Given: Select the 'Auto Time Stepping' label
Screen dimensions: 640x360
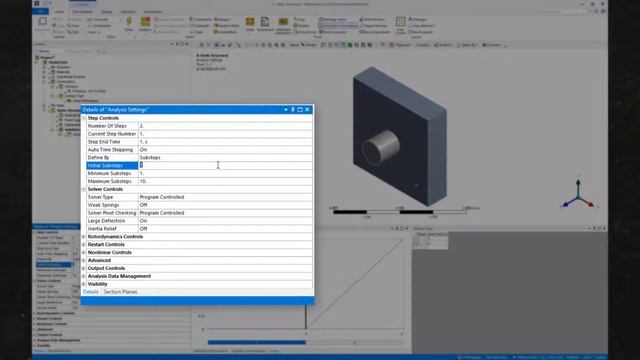Looking at the screenshot, I should (x=110, y=150).
